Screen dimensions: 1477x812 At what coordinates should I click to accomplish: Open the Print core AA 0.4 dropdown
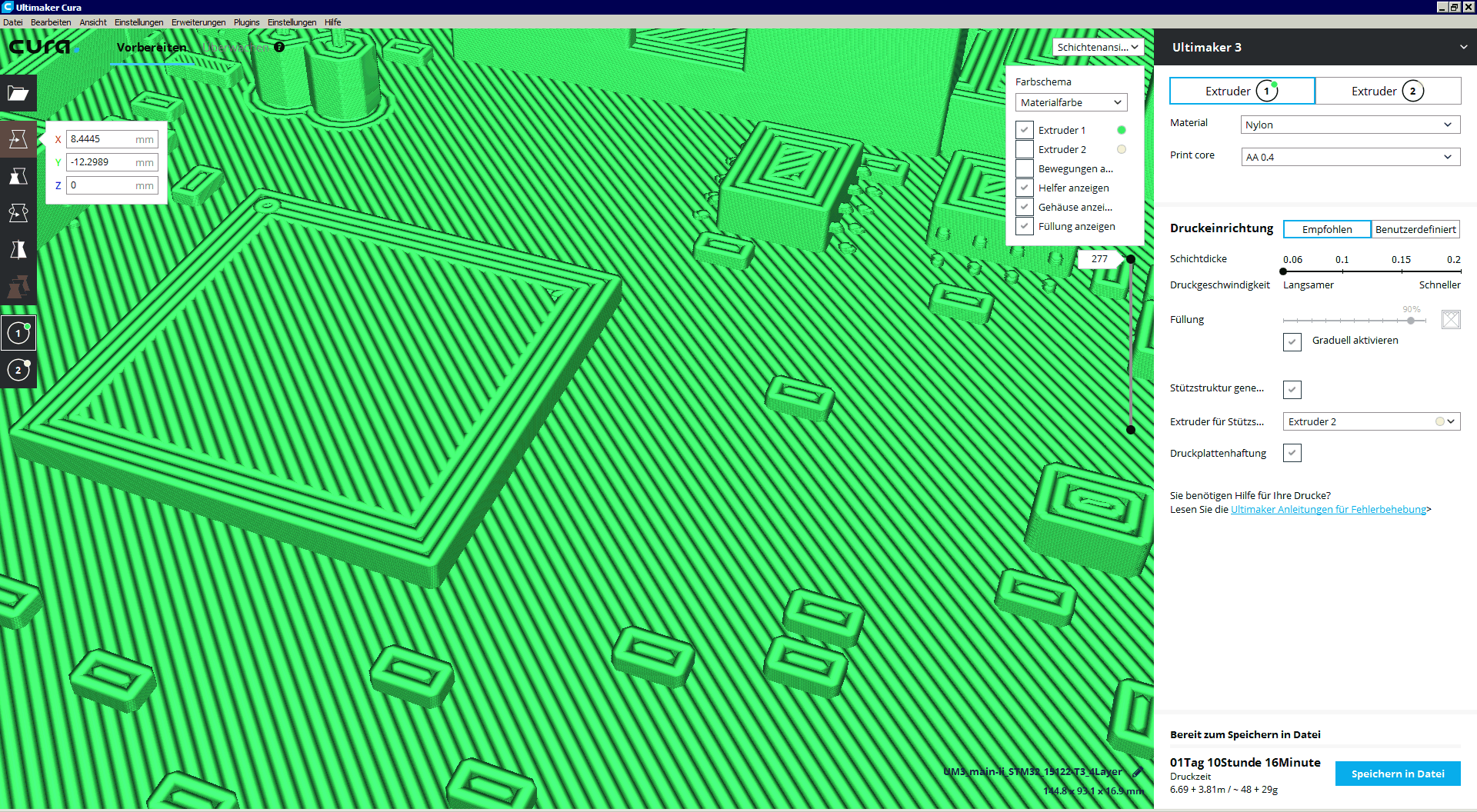tap(1350, 157)
